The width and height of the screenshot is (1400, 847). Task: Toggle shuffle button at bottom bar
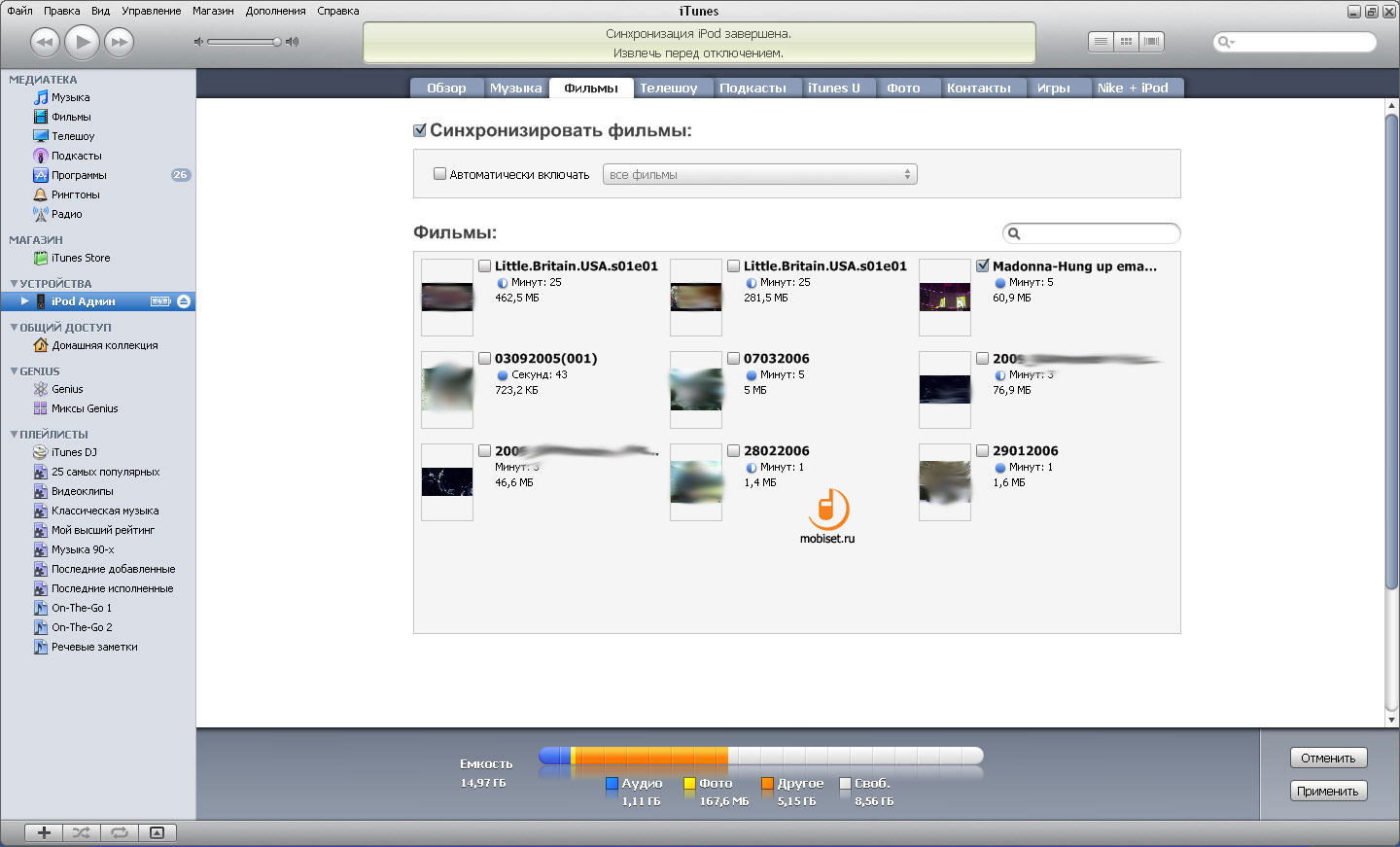pyautogui.click(x=82, y=832)
